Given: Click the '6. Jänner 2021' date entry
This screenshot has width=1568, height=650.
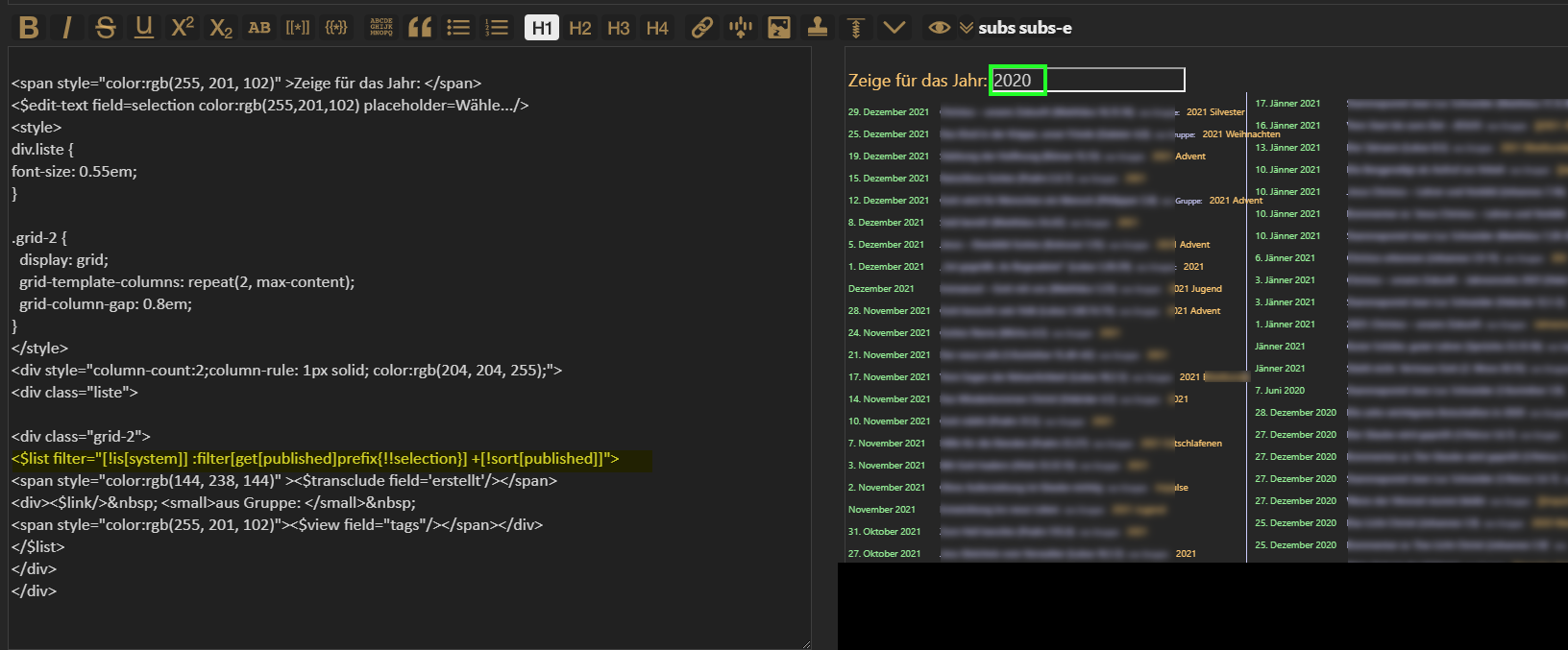Looking at the screenshot, I should 1286,258.
